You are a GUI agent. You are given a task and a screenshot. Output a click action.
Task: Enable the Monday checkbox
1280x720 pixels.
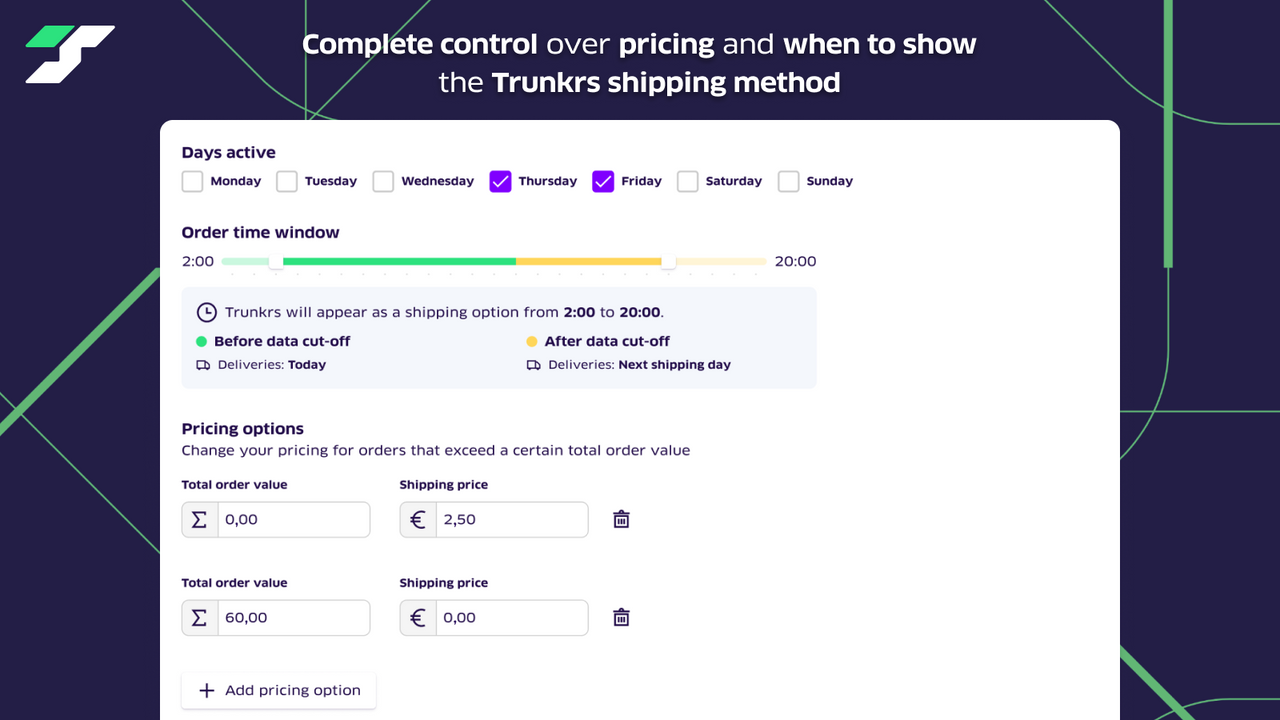point(192,181)
